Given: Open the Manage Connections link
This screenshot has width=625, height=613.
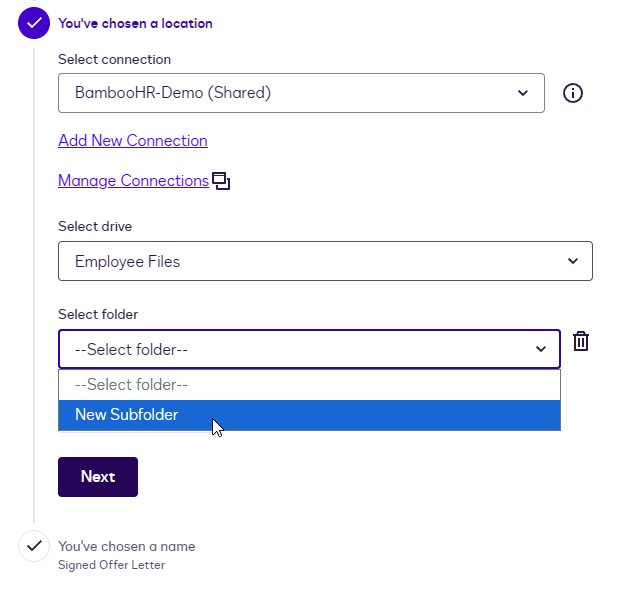Looking at the screenshot, I should pos(133,181).
